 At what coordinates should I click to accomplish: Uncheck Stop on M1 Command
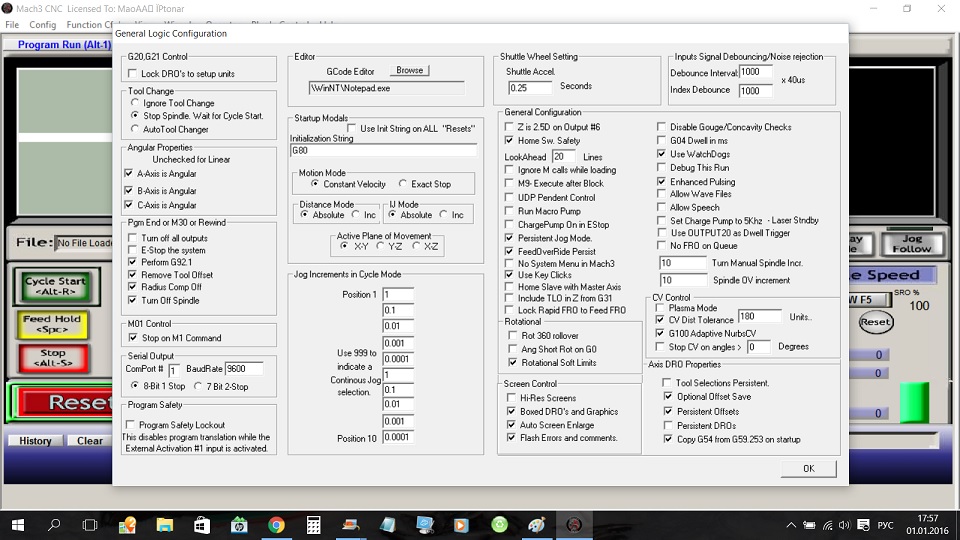click(x=133, y=337)
